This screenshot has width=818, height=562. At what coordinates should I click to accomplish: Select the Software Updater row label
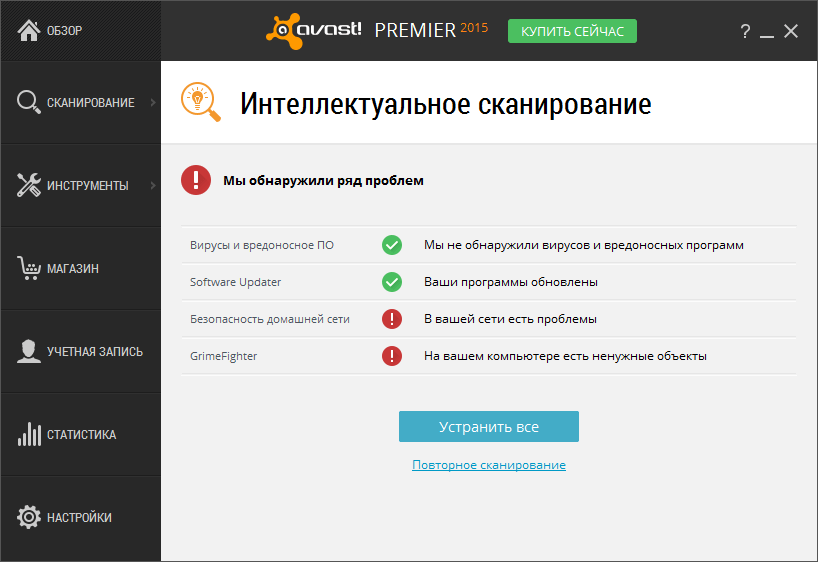pyautogui.click(x=235, y=282)
